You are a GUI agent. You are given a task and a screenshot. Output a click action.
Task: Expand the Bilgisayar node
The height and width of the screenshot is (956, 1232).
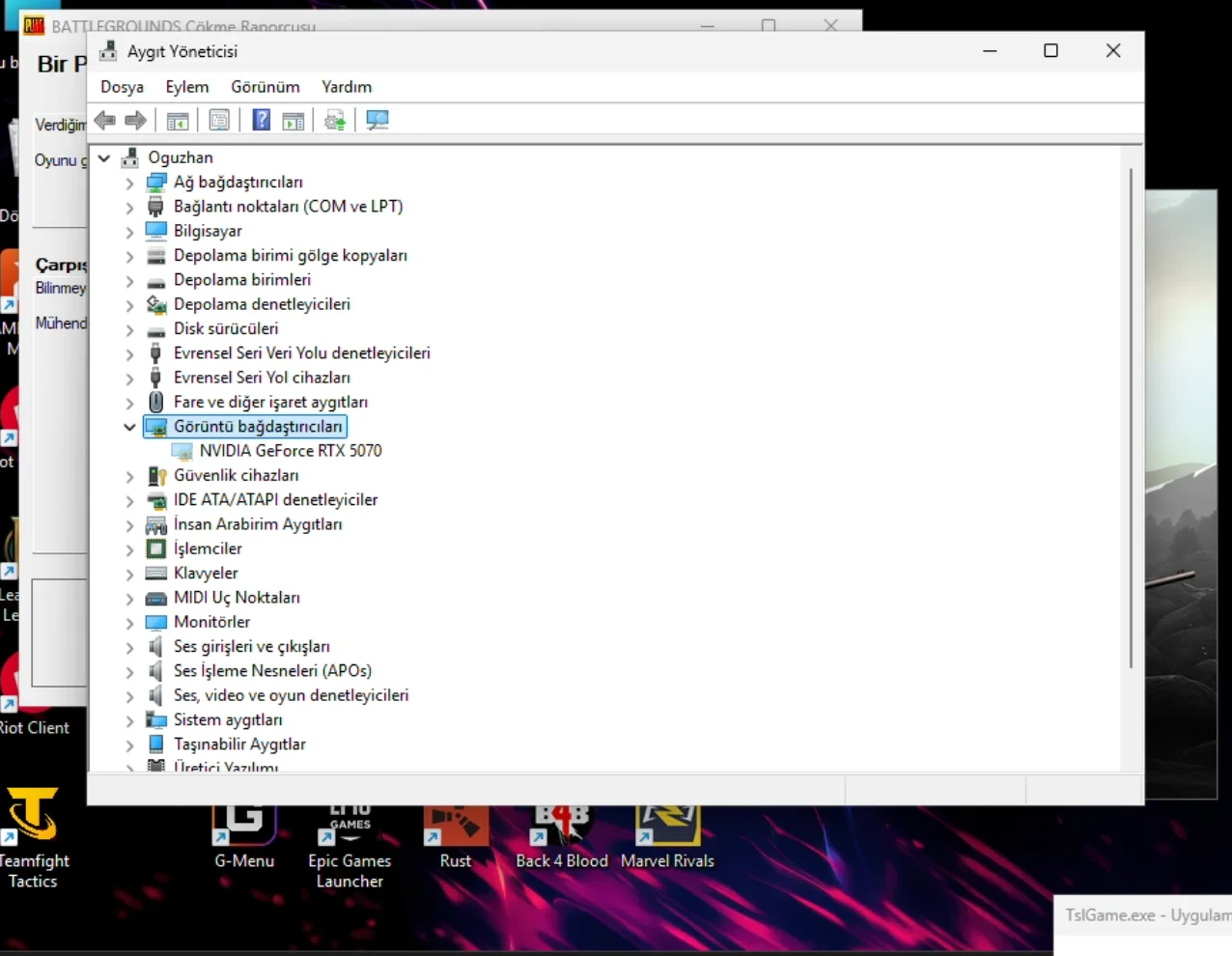[129, 232]
